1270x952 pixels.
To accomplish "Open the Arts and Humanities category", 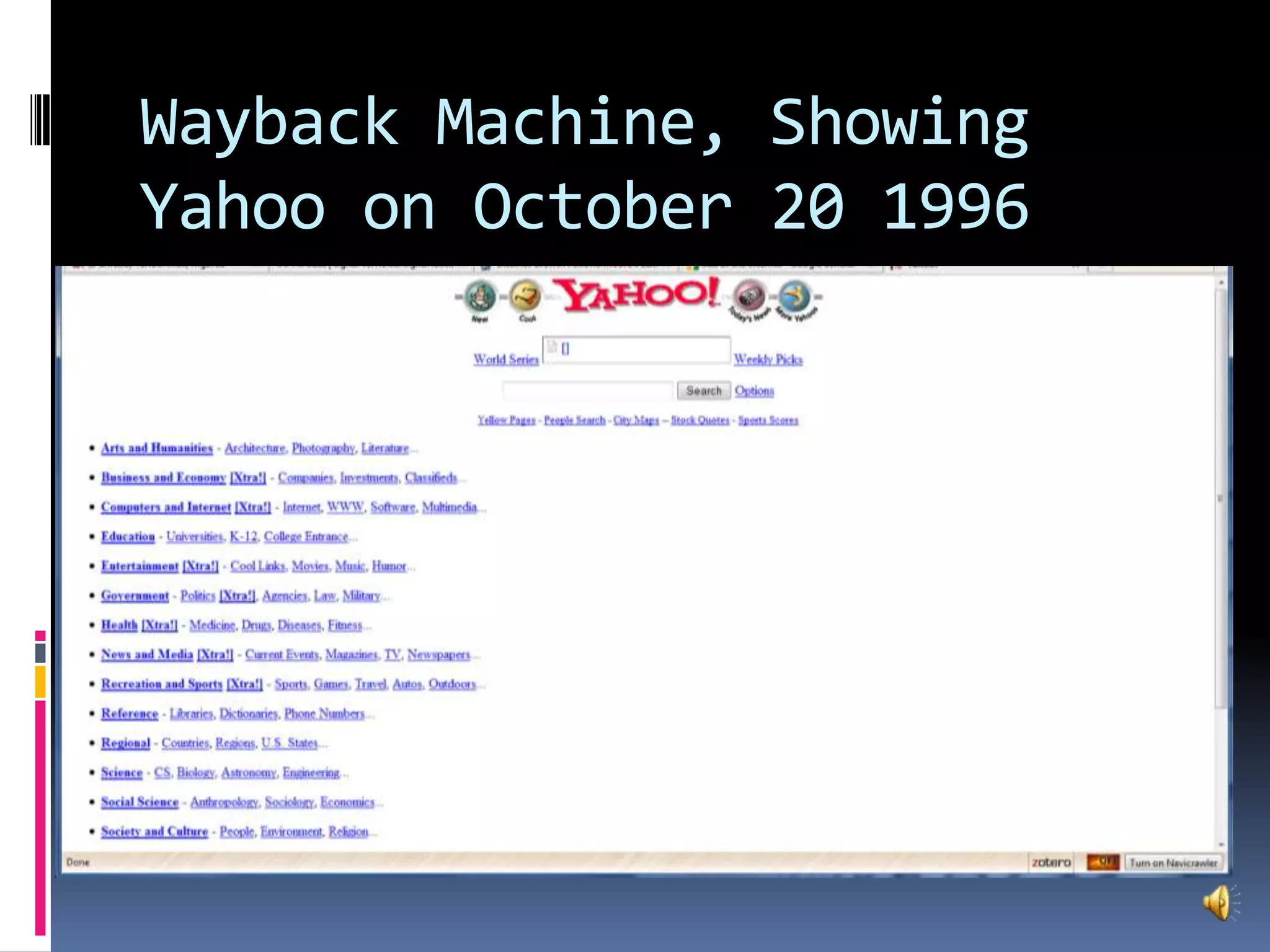I will tap(157, 447).
